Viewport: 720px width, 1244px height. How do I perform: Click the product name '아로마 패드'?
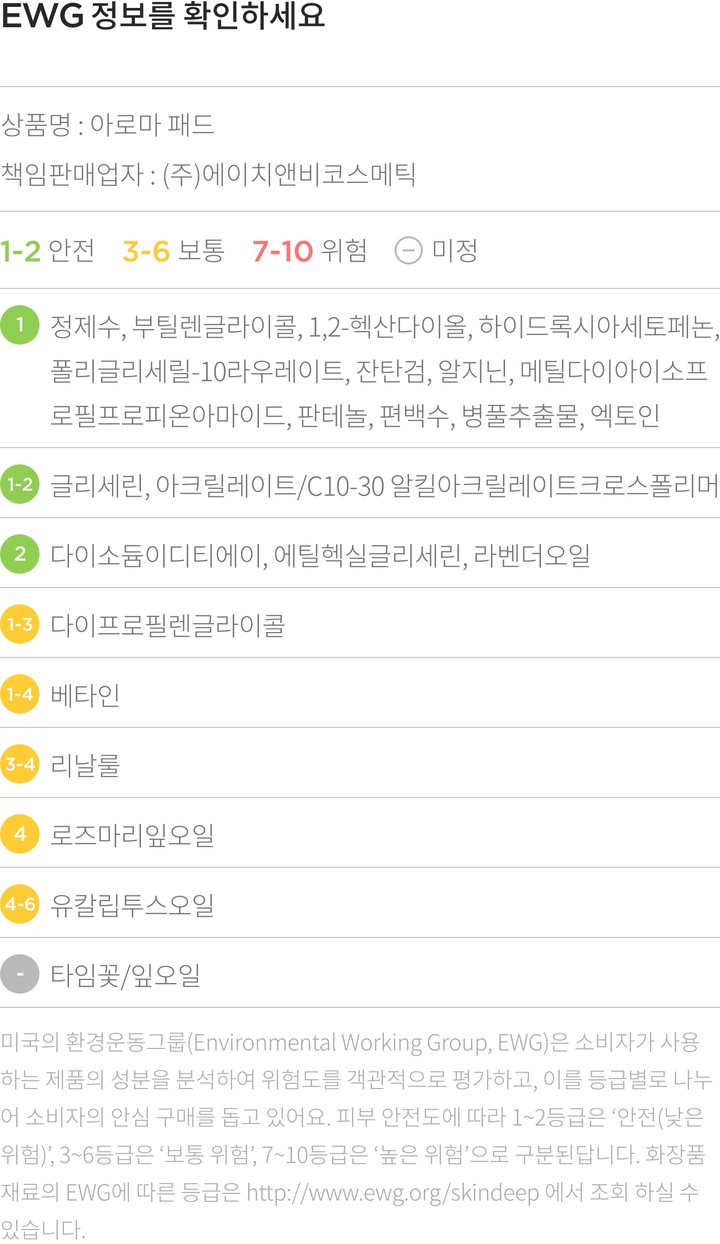click(x=152, y=126)
